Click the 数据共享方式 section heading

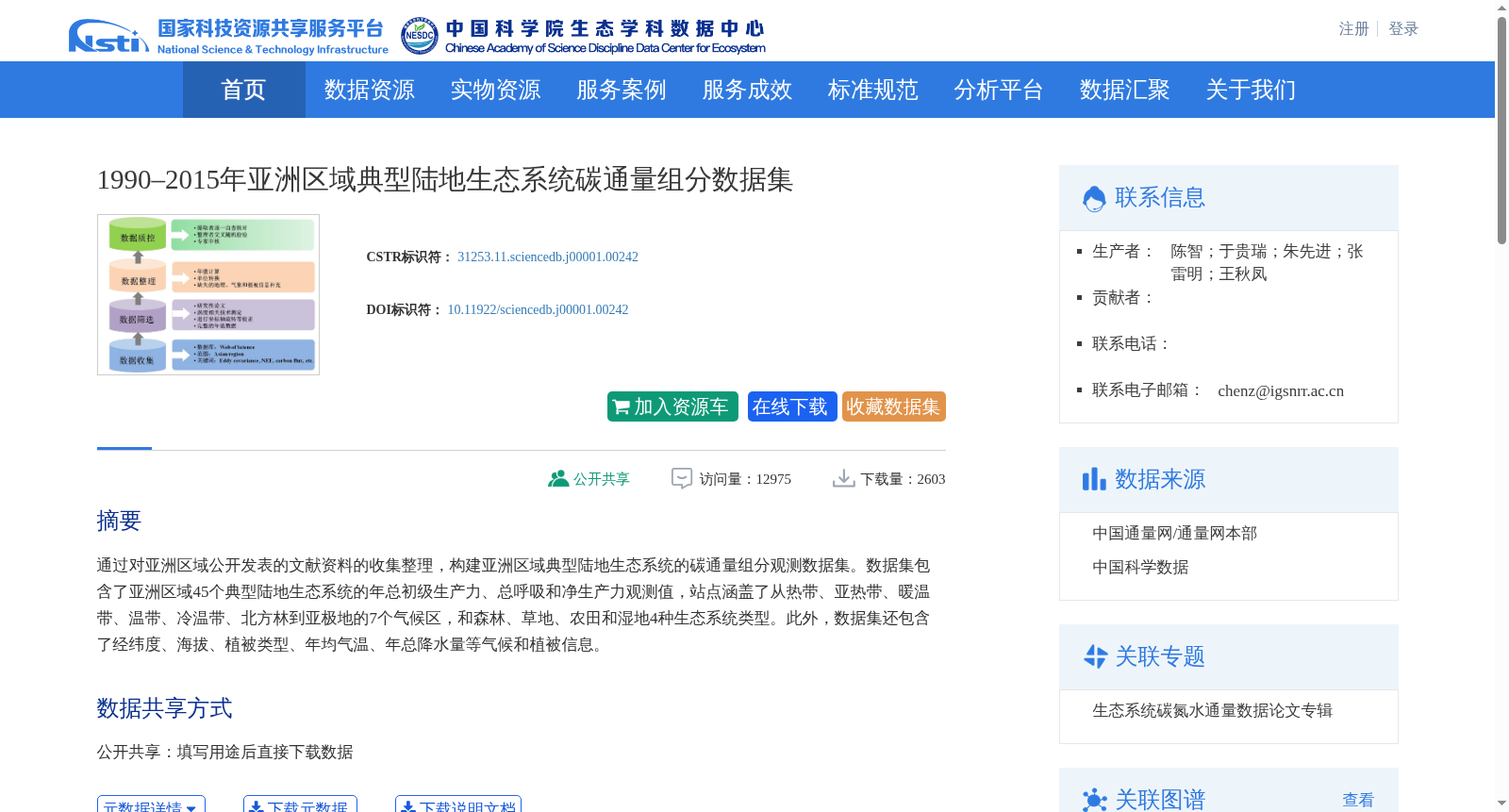[164, 708]
